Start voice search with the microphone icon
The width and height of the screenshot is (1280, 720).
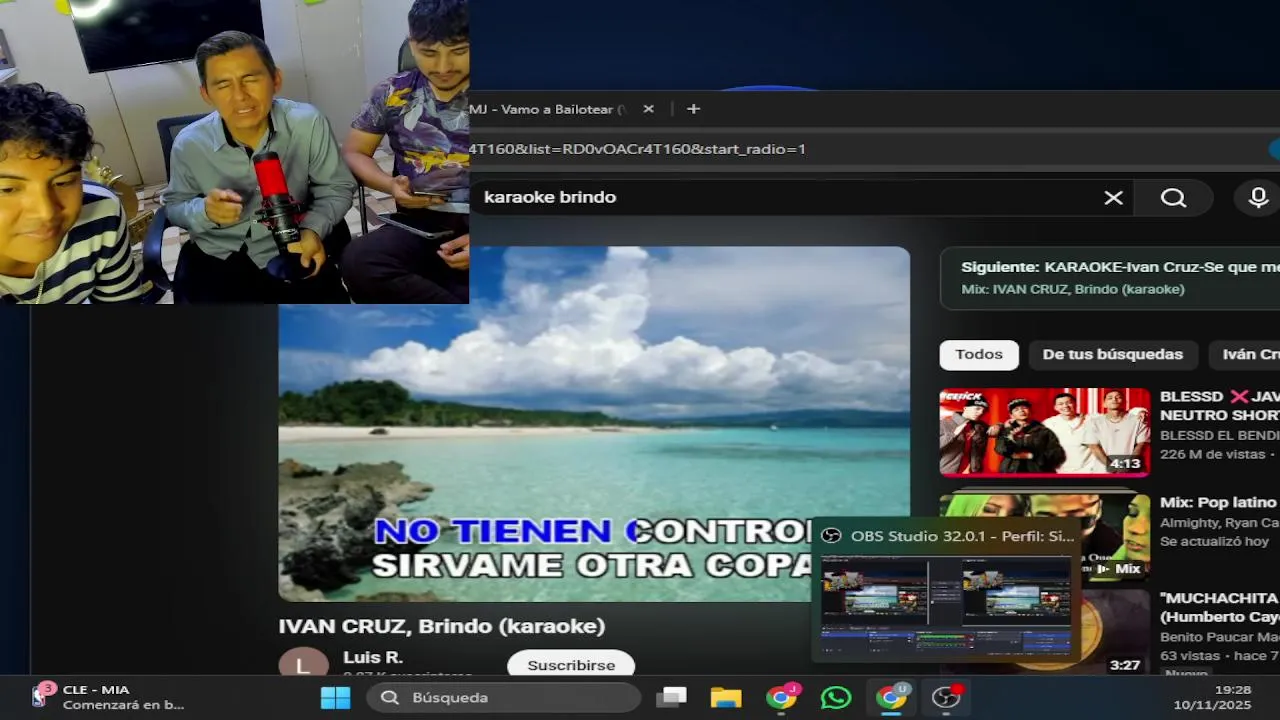[1258, 198]
